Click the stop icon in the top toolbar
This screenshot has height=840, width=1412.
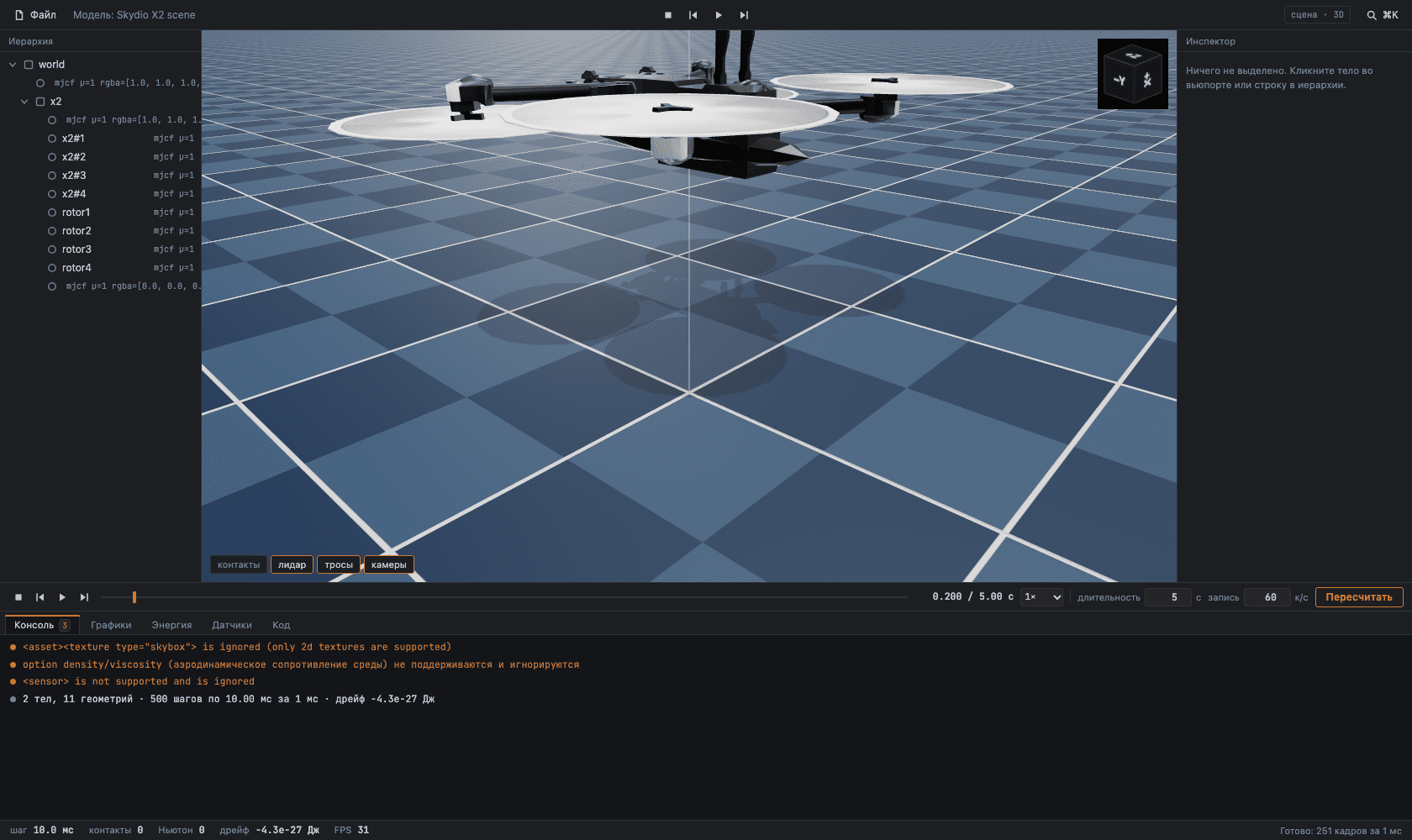[x=668, y=15]
